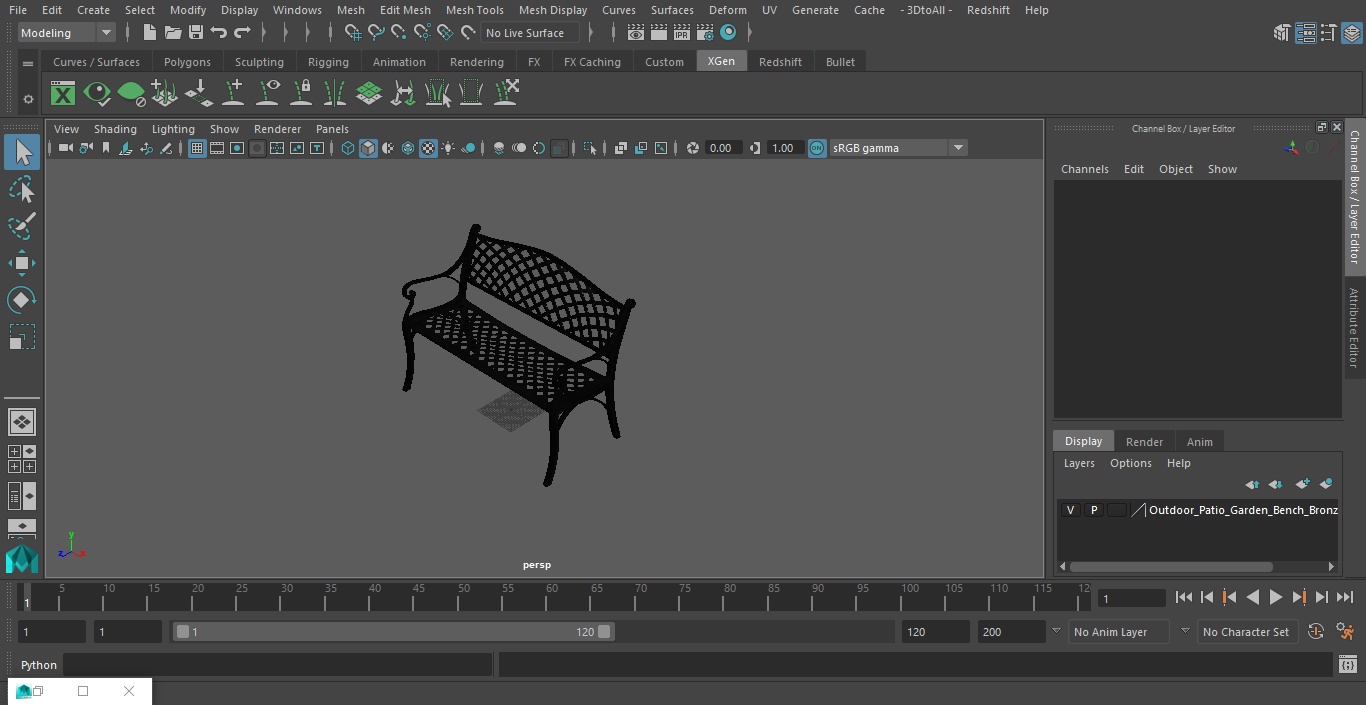Choose the Paint Selection tool
1366x705 pixels.
coord(22,226)
